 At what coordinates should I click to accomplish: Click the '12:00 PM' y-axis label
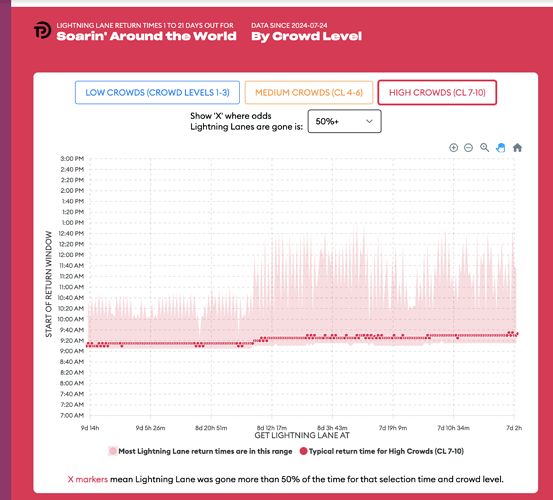tap(72, 255)
